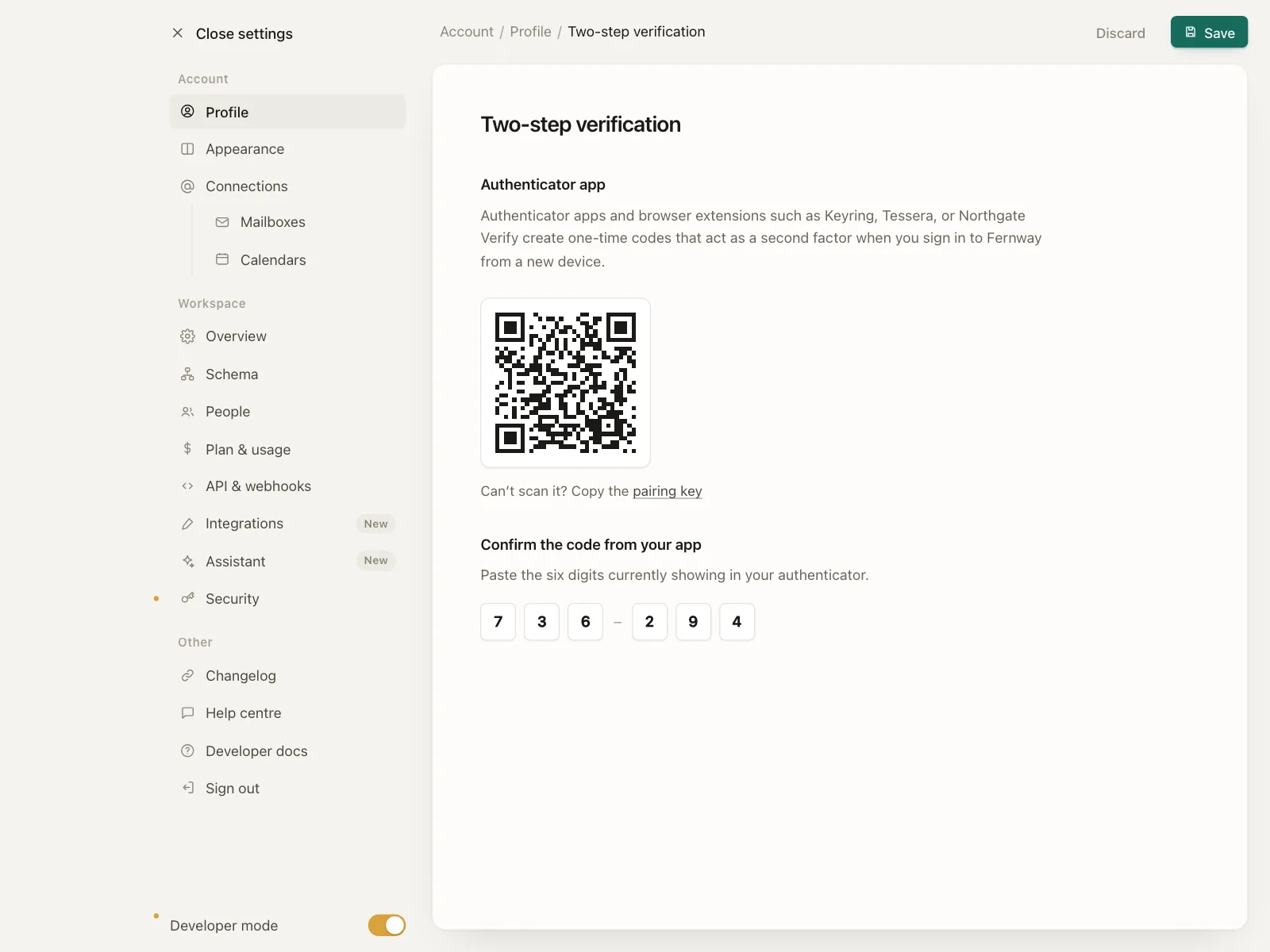Focus the fourth code digit box showing 2

[649, 621]
